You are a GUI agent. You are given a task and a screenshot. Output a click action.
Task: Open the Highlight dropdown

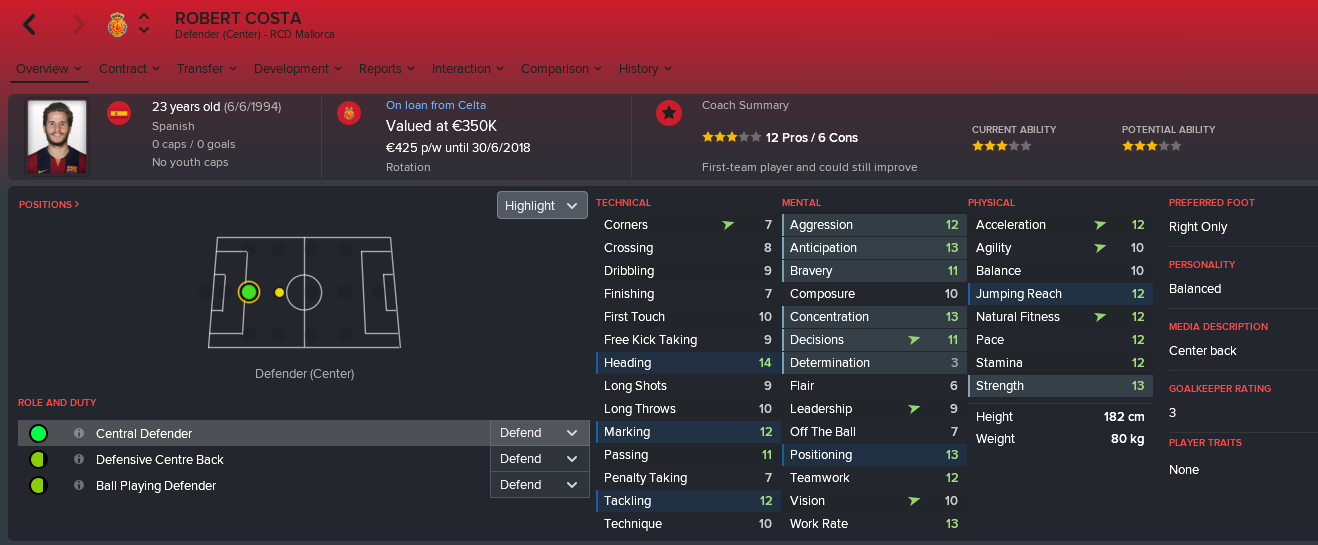click(x=542, y=205)
